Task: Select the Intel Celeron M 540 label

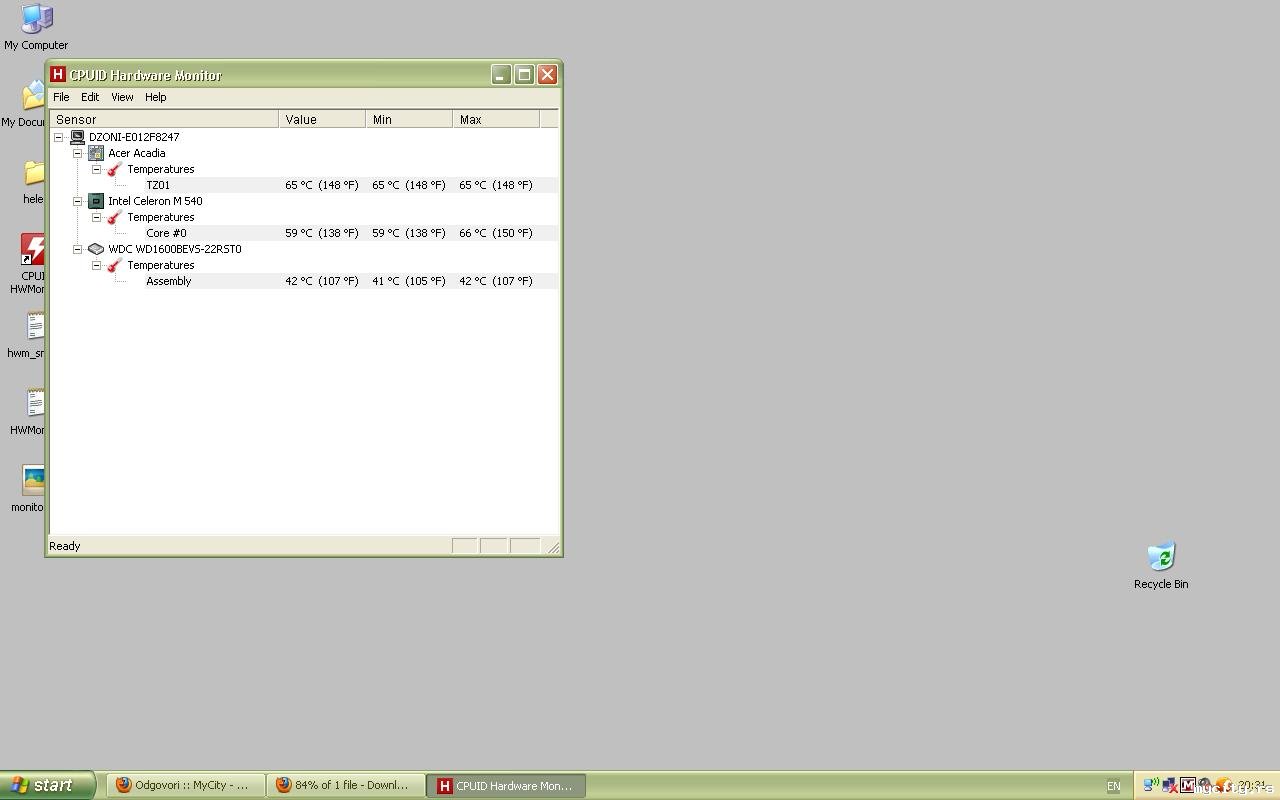Action: click(x=155, y=201)
